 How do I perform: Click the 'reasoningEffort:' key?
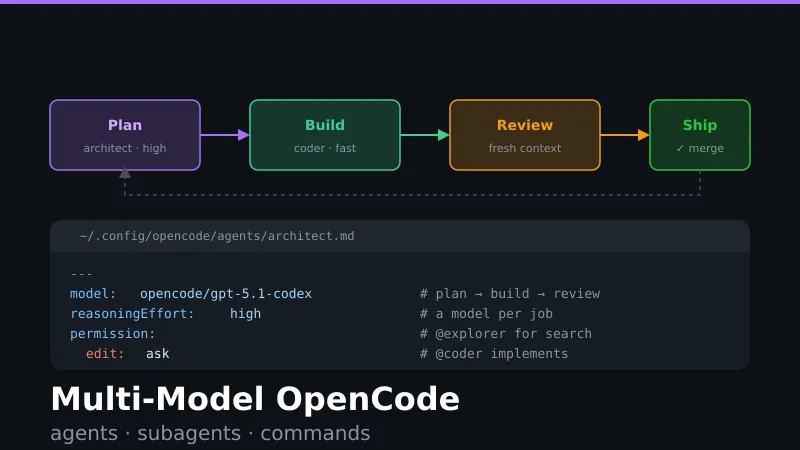pyautogui.click(x=133, y=314)
